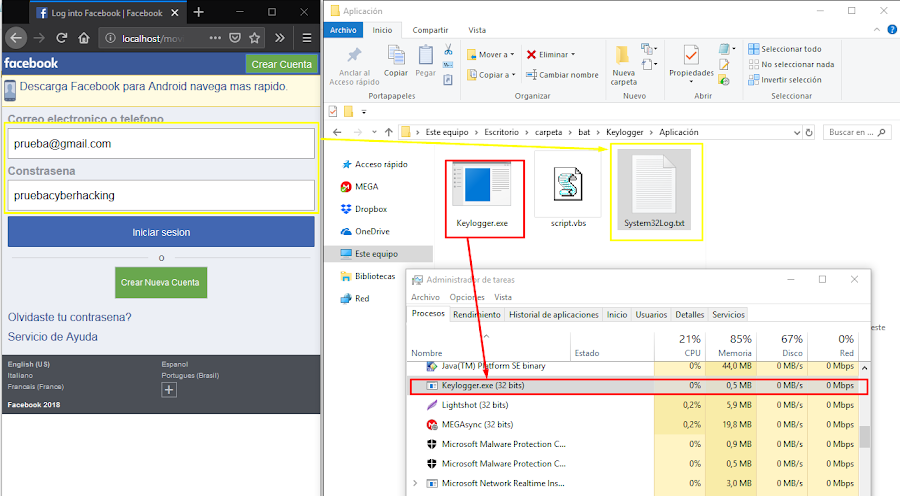Open address bar history dropdown
The image size is (900, 496).
pos(797,133)
